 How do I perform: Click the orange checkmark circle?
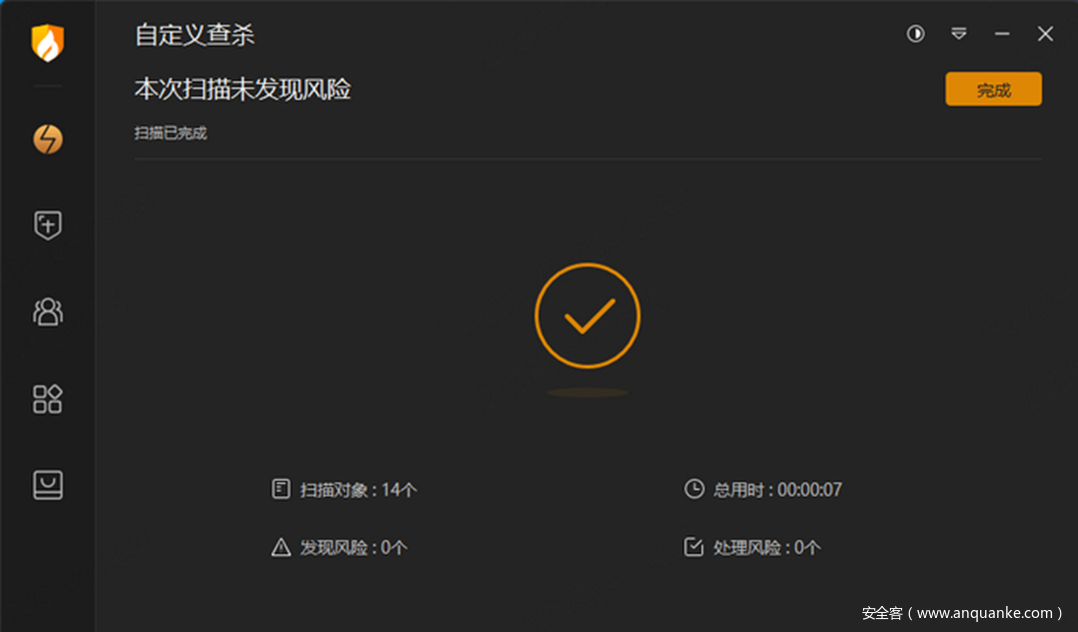click(587, 316)
